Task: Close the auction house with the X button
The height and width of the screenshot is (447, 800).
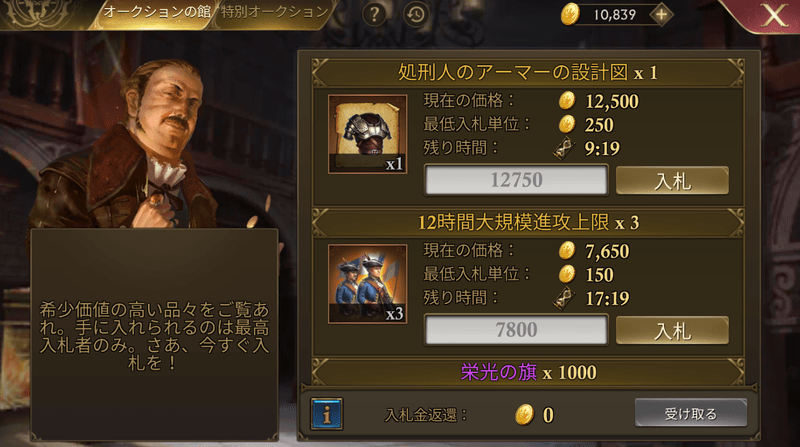Action: pyautogui.click(x=774, y=15)
